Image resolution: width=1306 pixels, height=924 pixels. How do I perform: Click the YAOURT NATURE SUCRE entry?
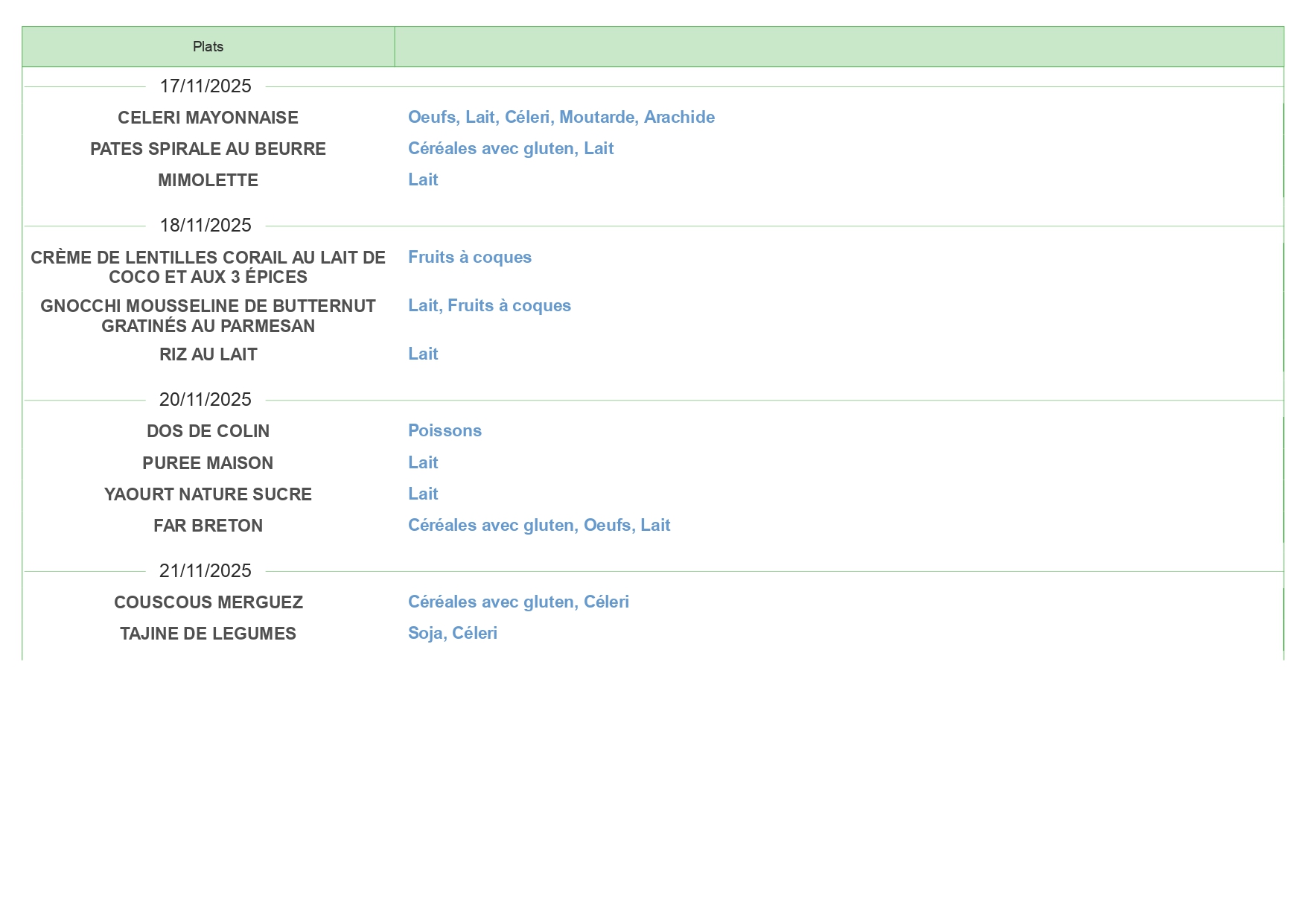208,494
